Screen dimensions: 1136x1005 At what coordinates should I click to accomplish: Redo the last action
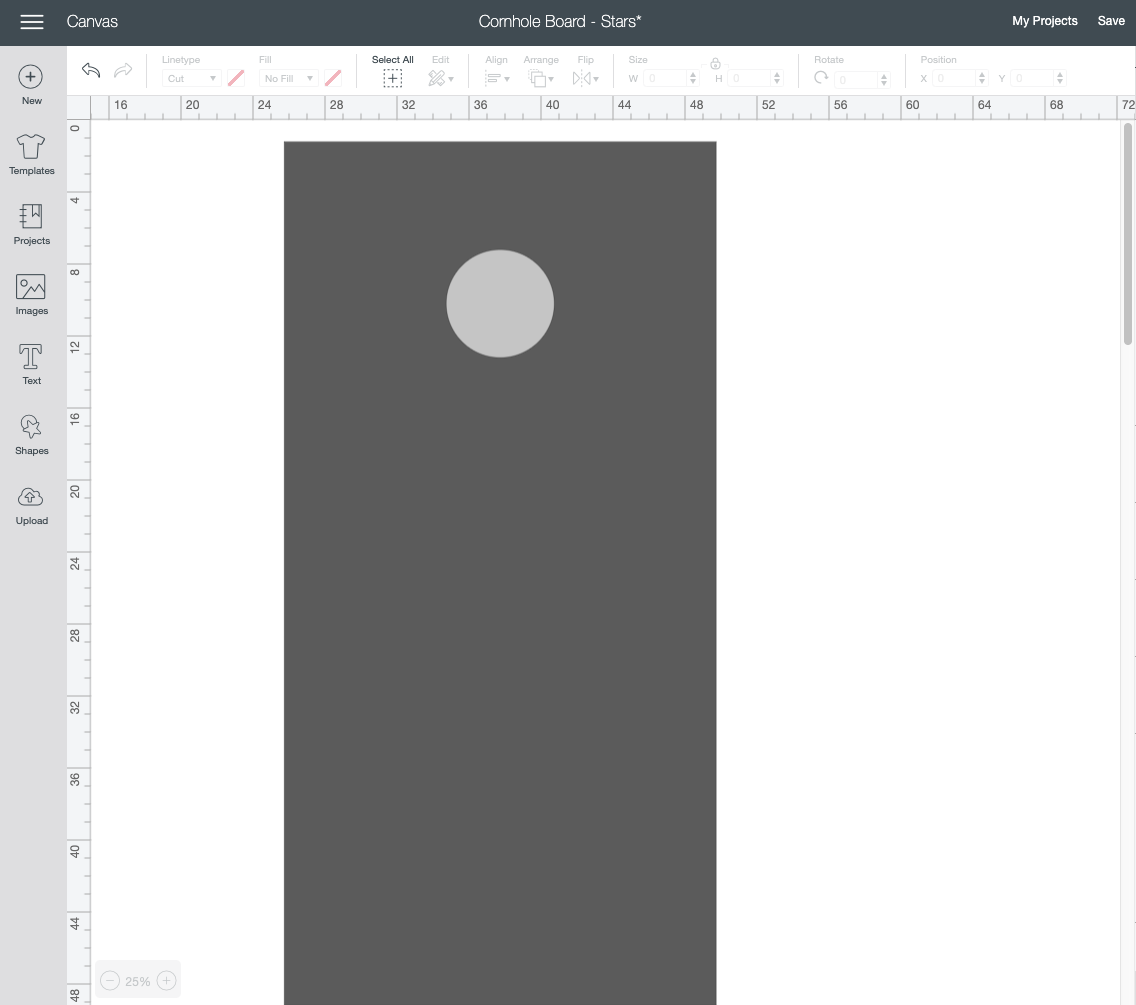pos(123,70)
